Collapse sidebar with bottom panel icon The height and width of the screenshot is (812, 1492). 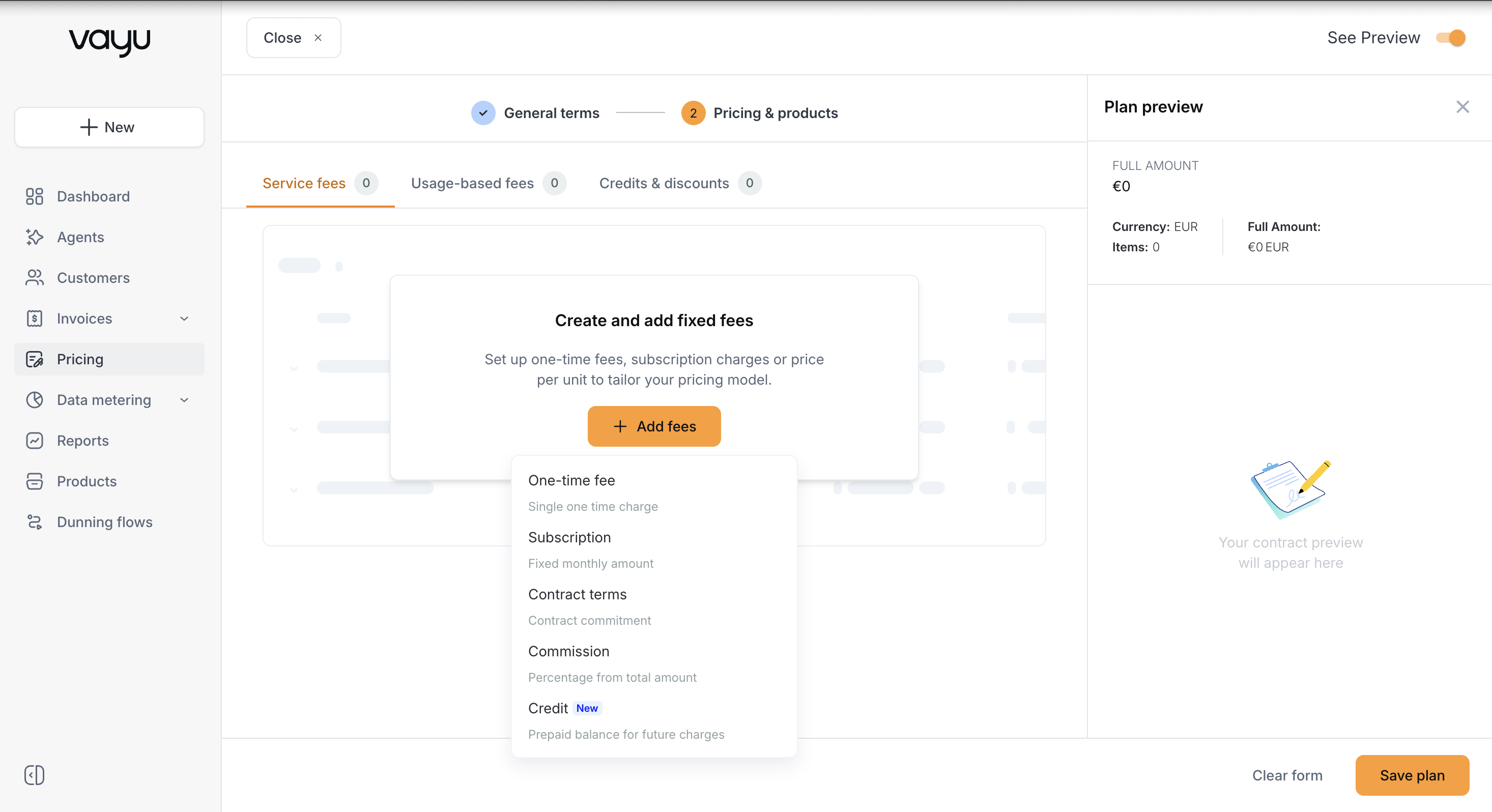pos(34,775)
